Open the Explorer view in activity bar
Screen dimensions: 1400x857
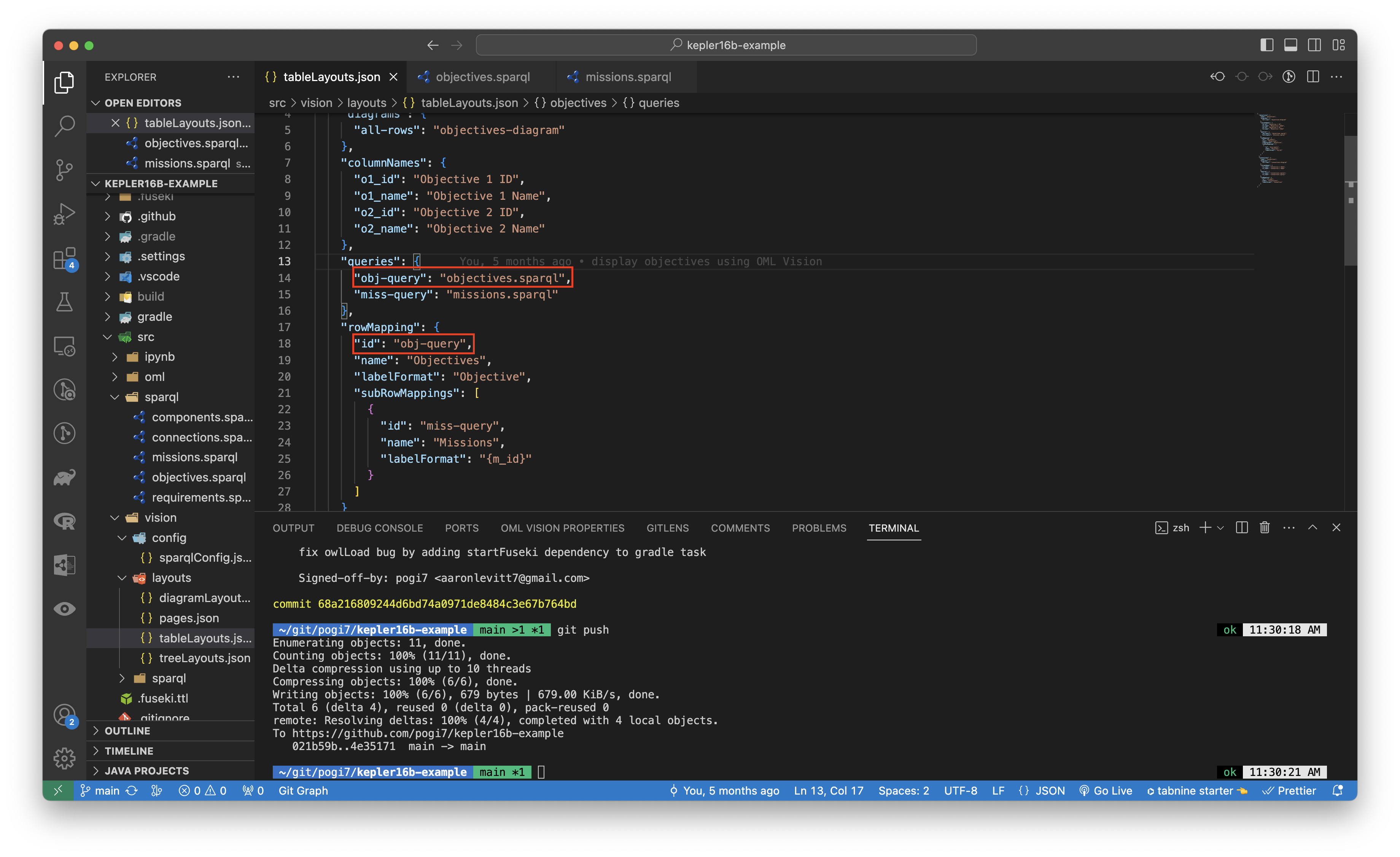pos(64,83)
